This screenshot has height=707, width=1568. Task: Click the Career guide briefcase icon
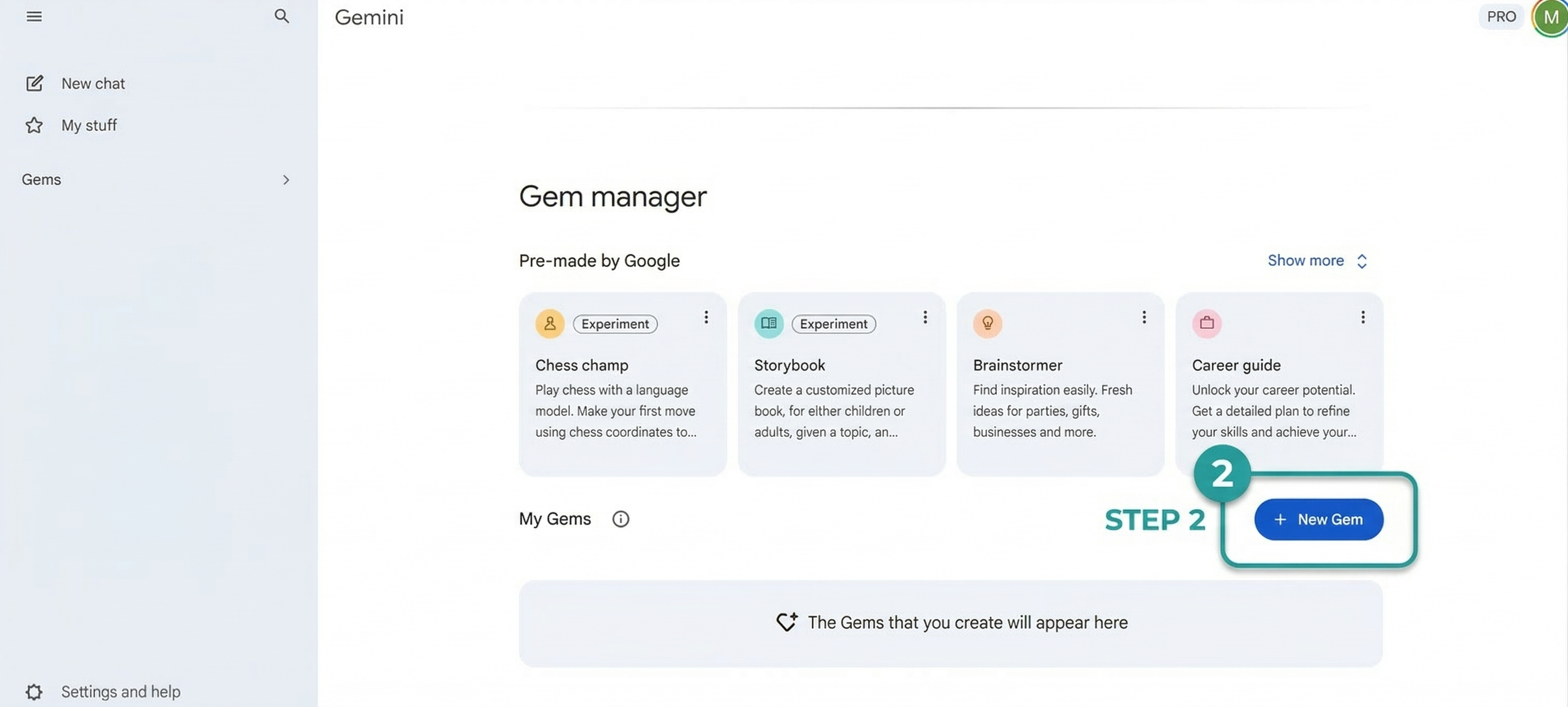[x=1207, y=324]
